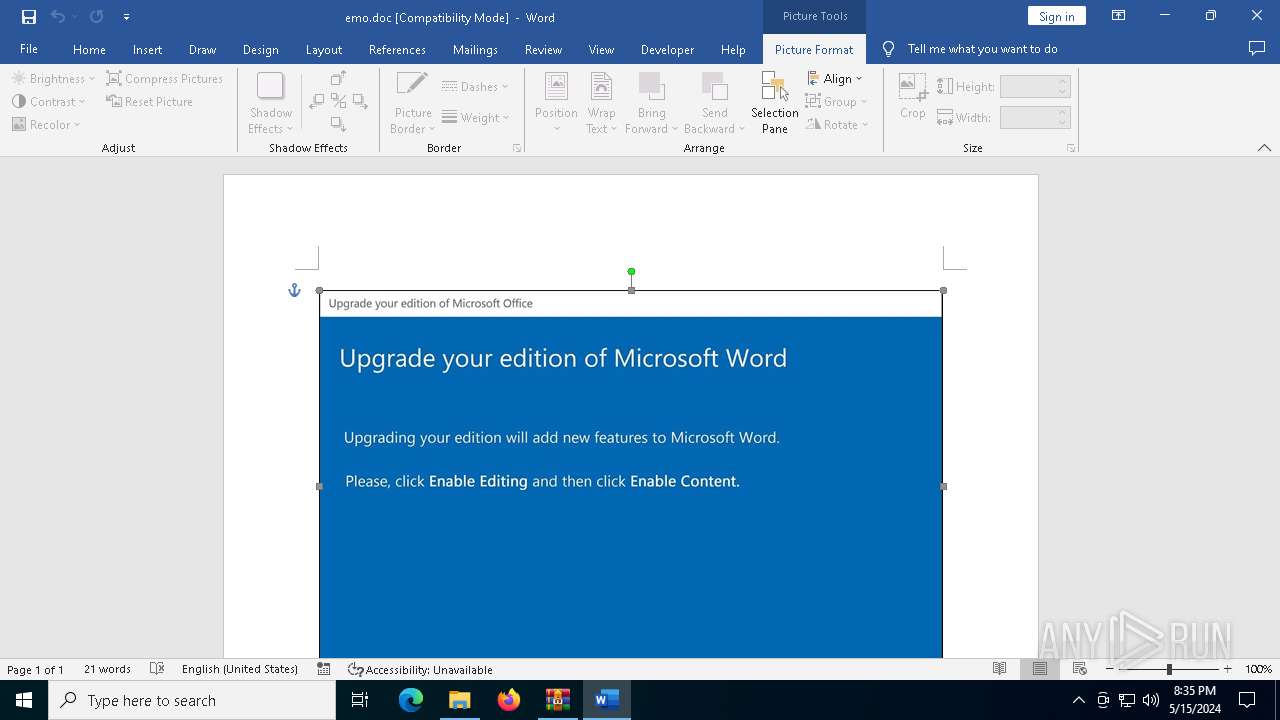The width and height of the screenshot is (1280, 720).
Task: Switch to Web Layout view
Action: tap(1080, 669)
